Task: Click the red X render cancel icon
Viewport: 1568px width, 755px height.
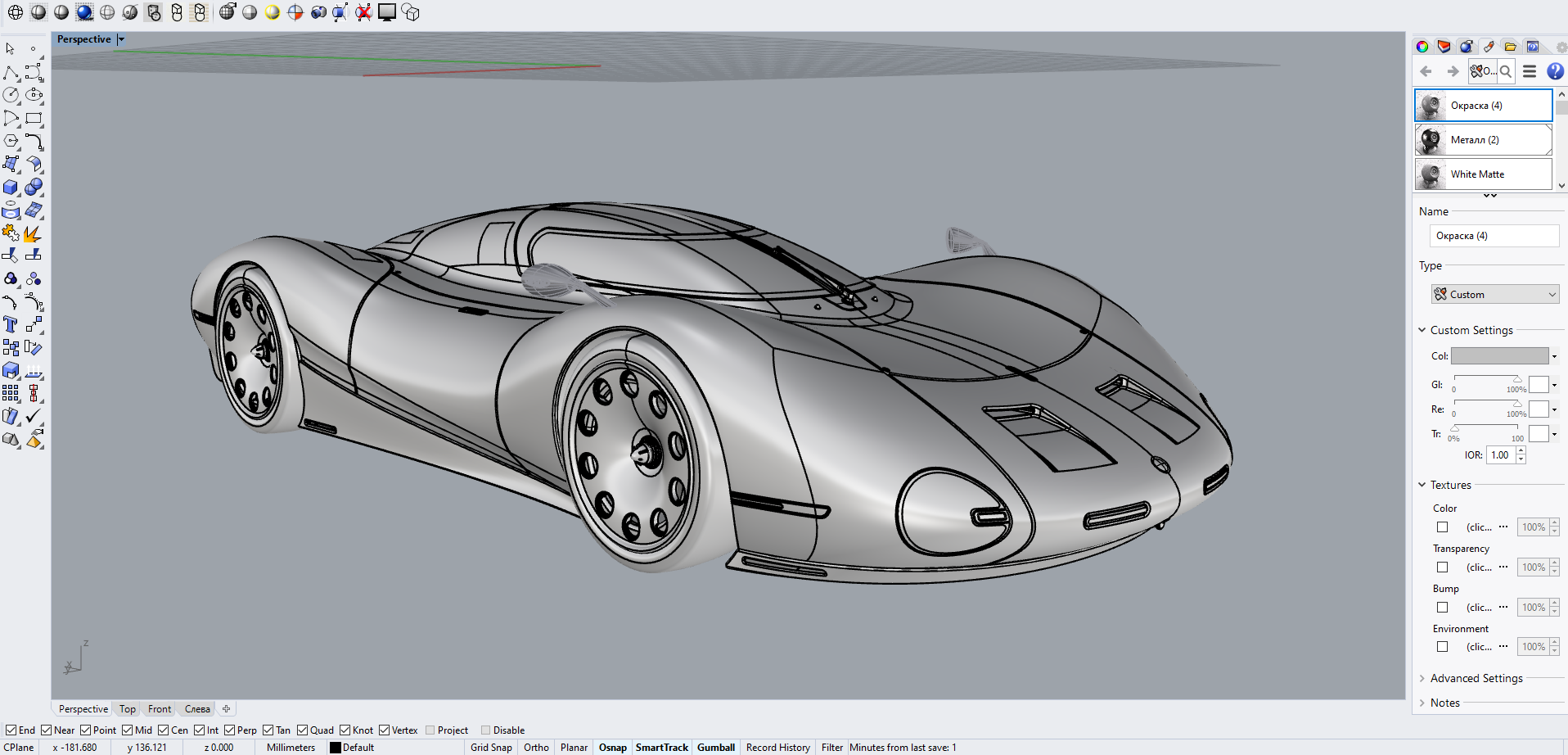Action: (x=363, y=12)
